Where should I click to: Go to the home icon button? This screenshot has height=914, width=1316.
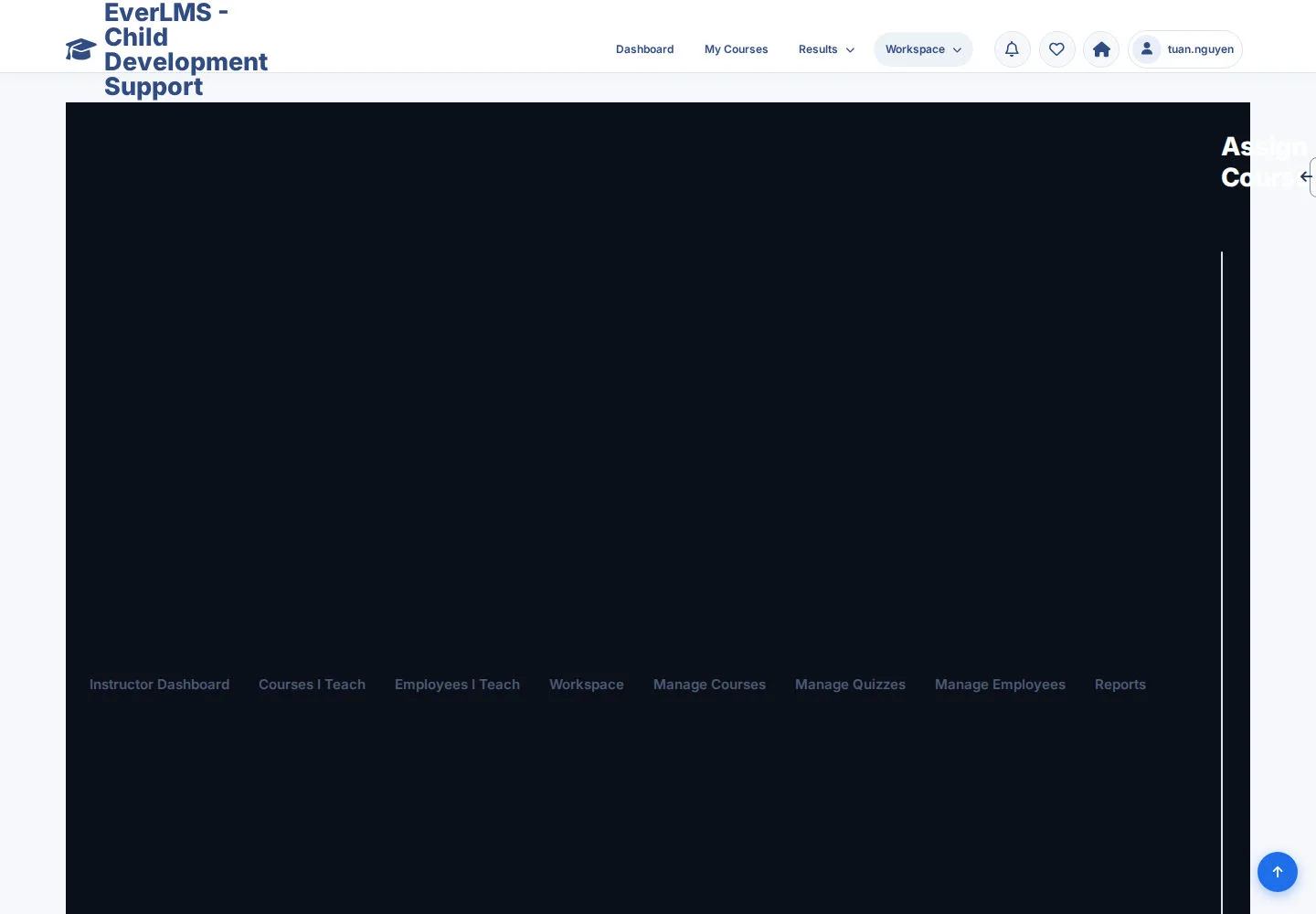tap(1101, 49)
